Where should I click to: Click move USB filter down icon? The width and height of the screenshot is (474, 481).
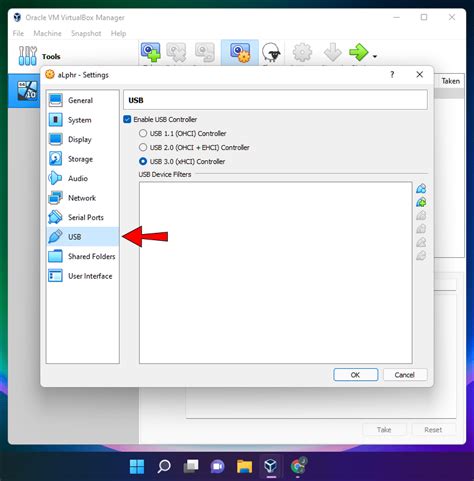(421, 255)
